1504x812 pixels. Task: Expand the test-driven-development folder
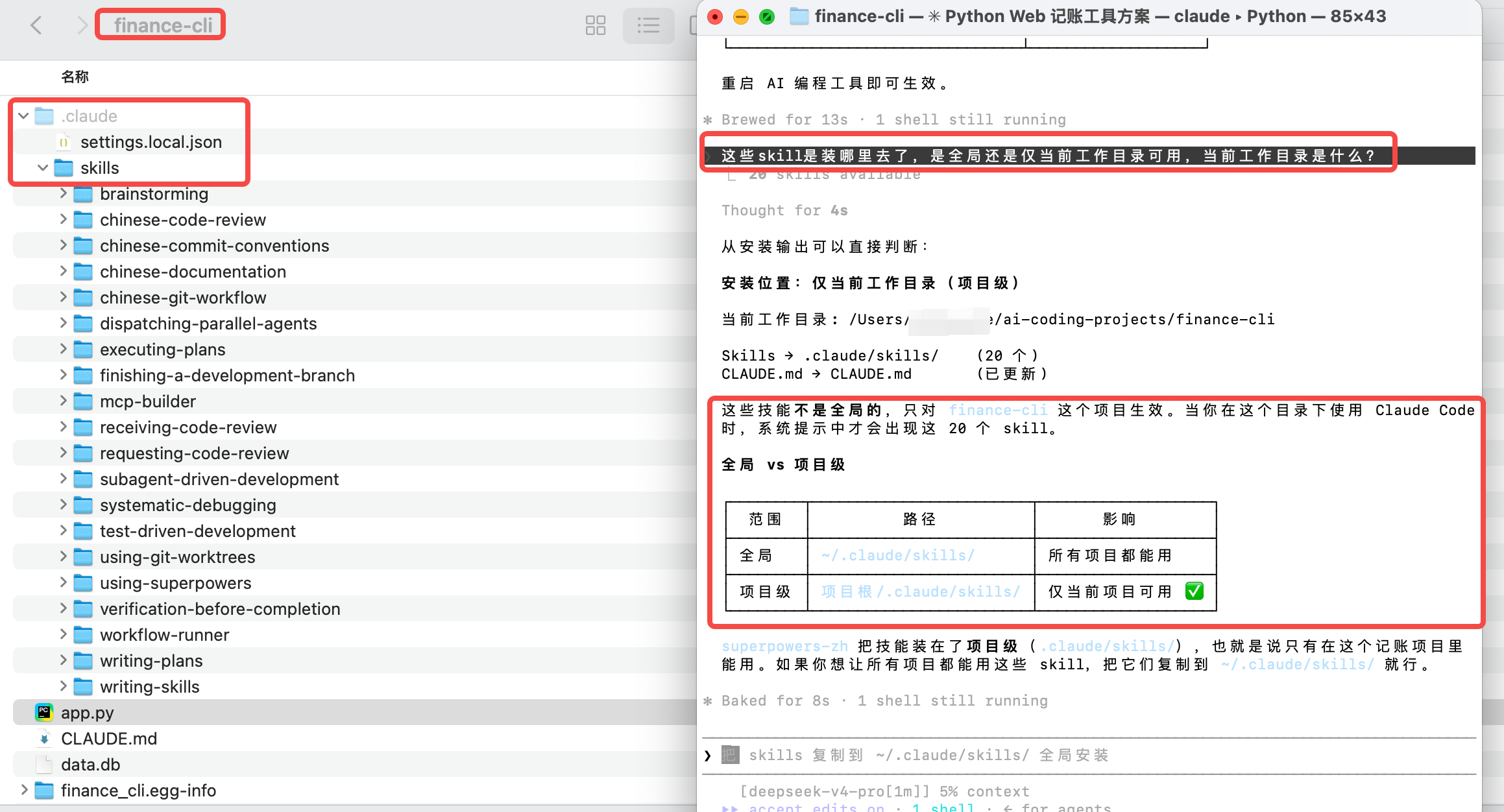[x=63, y=531]
